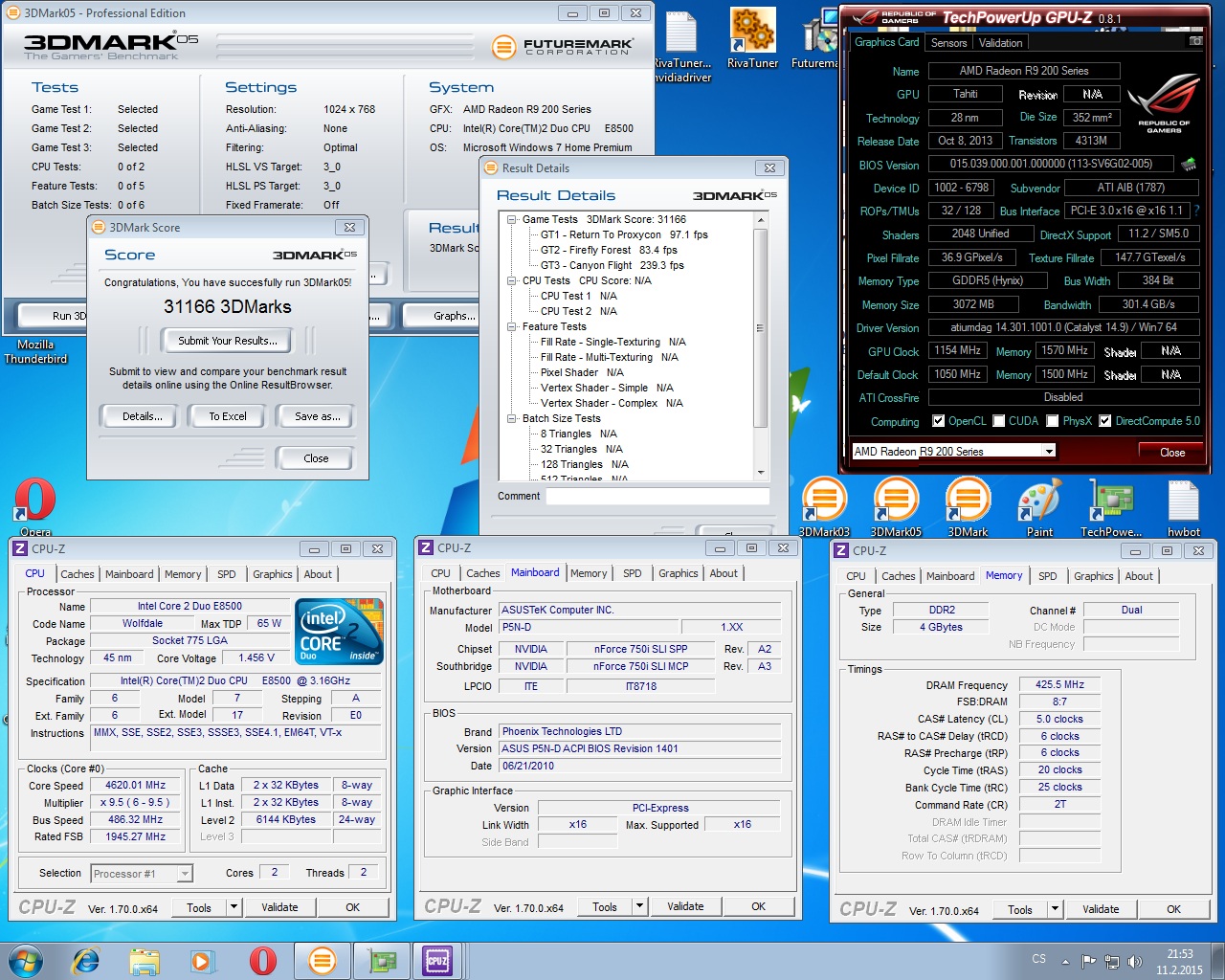Show hidden tray icons arrow

point(1065,961)
